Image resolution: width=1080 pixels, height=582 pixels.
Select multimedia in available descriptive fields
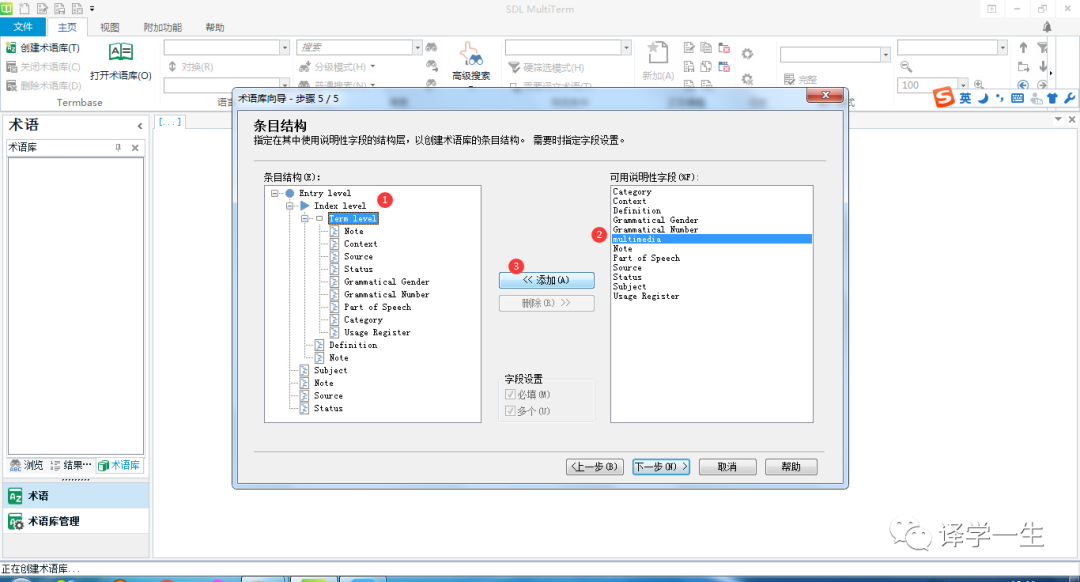click(712, 239)
